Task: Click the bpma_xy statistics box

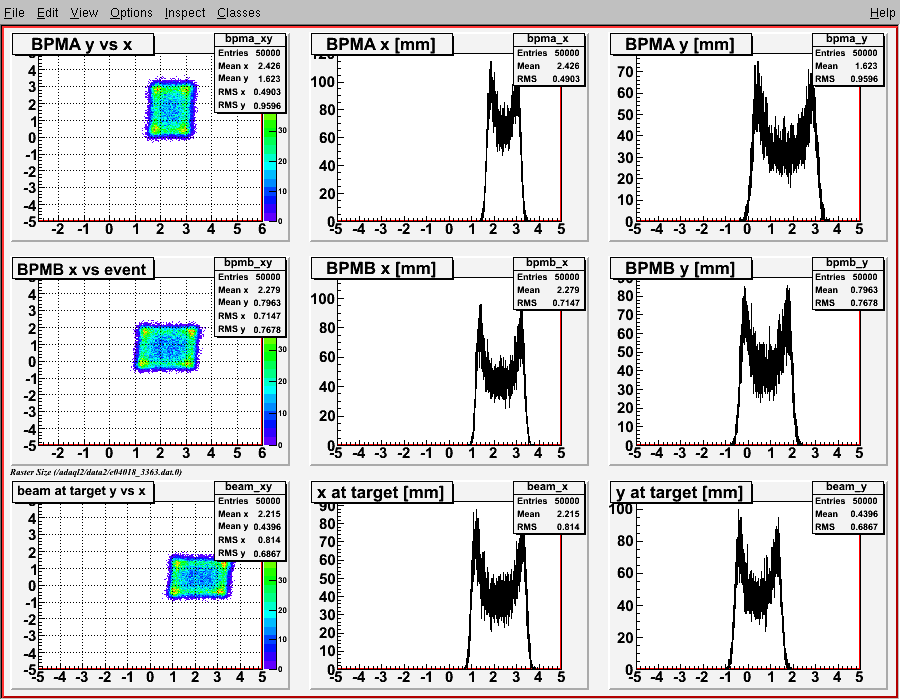Action: 250,72
